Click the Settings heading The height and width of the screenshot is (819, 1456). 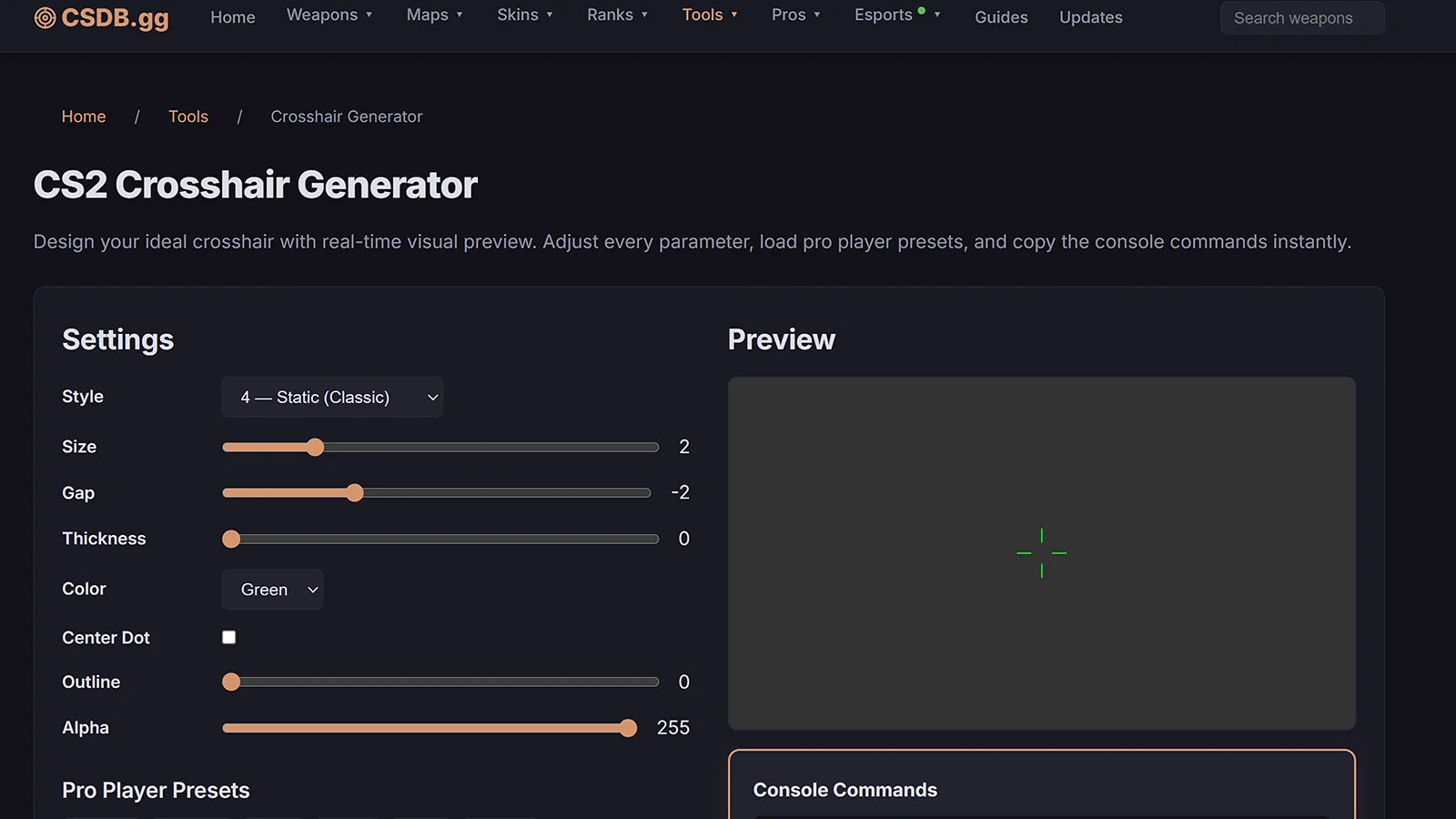118,339
